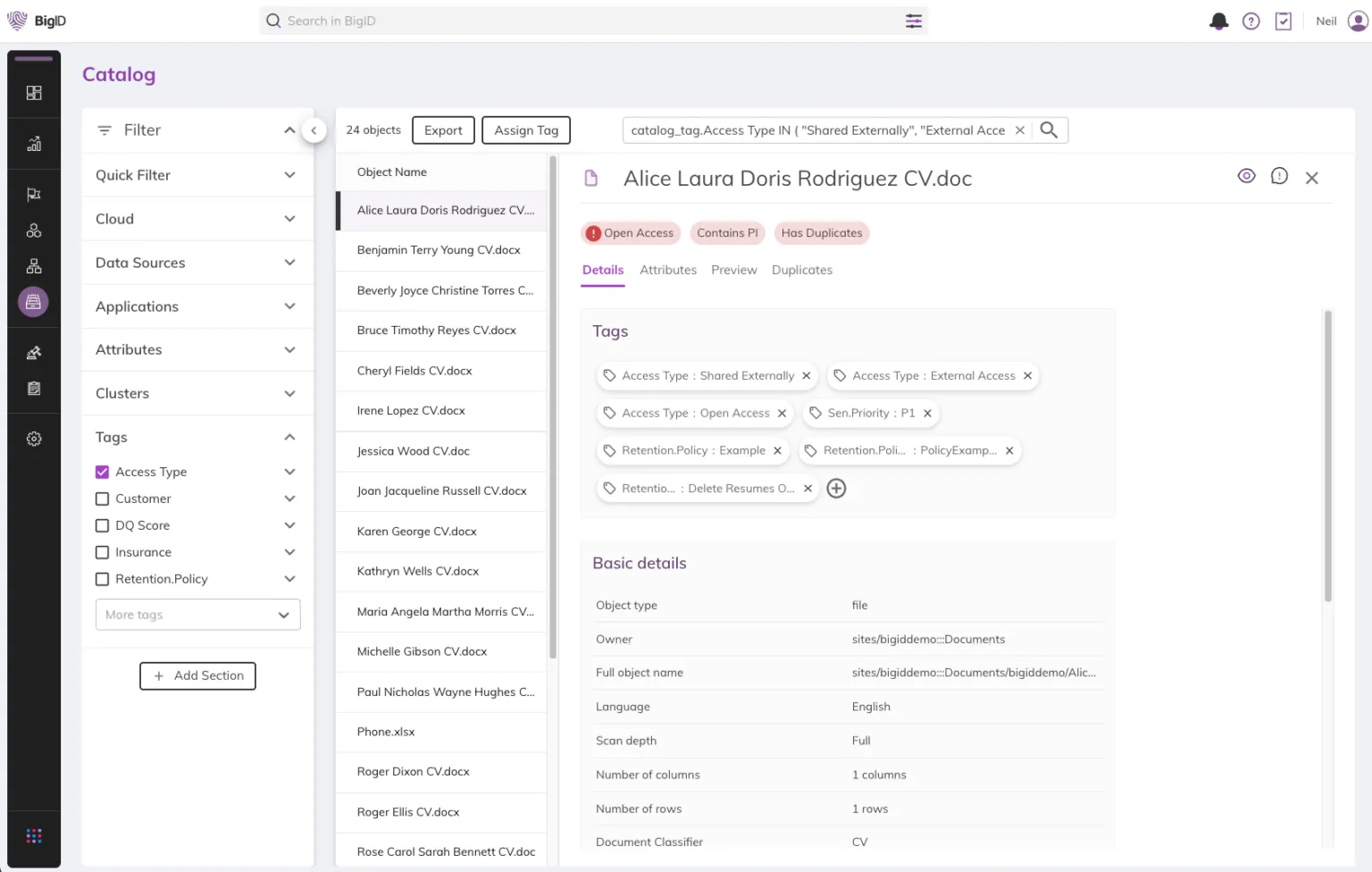Screen dimensions: 1372x872
Task: Open the clipboard tasks icon in sidebar
Action: 34,389
